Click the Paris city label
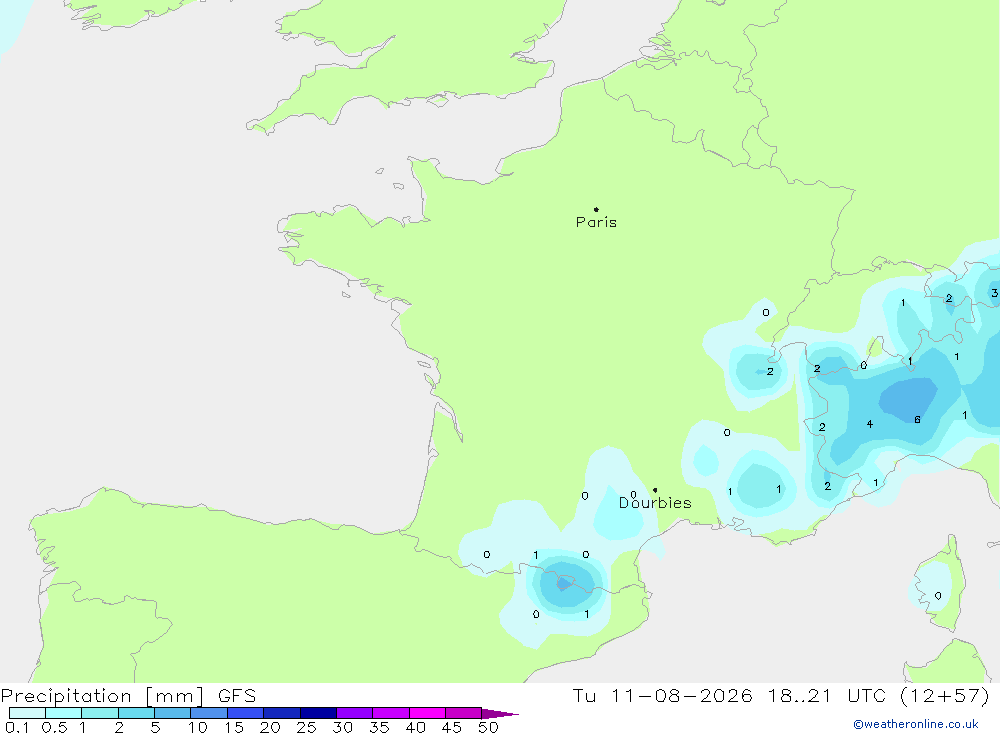 coord(596,222)
